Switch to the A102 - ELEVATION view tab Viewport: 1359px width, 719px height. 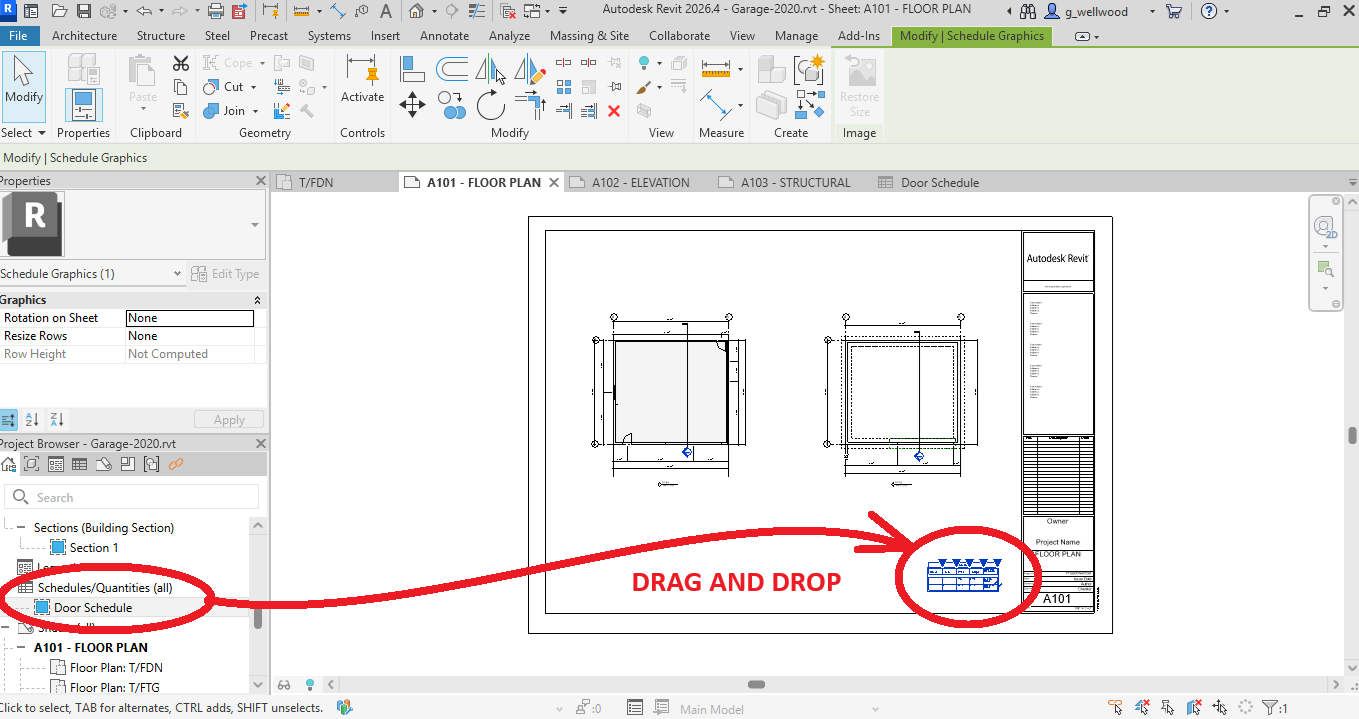point(640,183)
